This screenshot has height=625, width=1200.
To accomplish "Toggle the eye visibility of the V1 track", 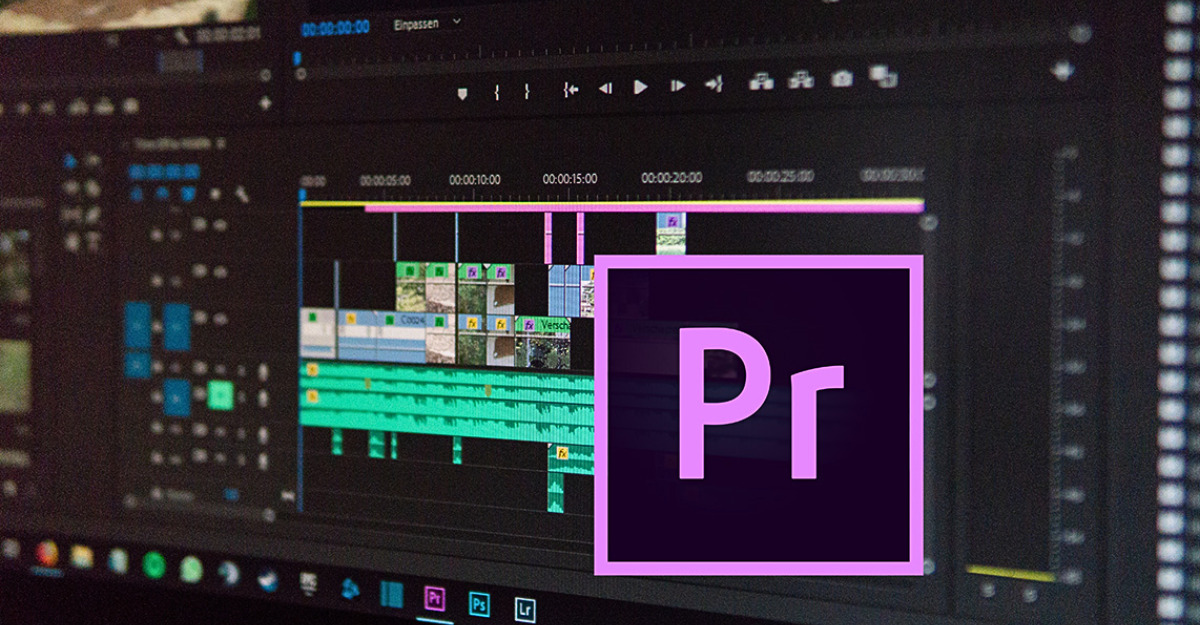I will point(221,318).
